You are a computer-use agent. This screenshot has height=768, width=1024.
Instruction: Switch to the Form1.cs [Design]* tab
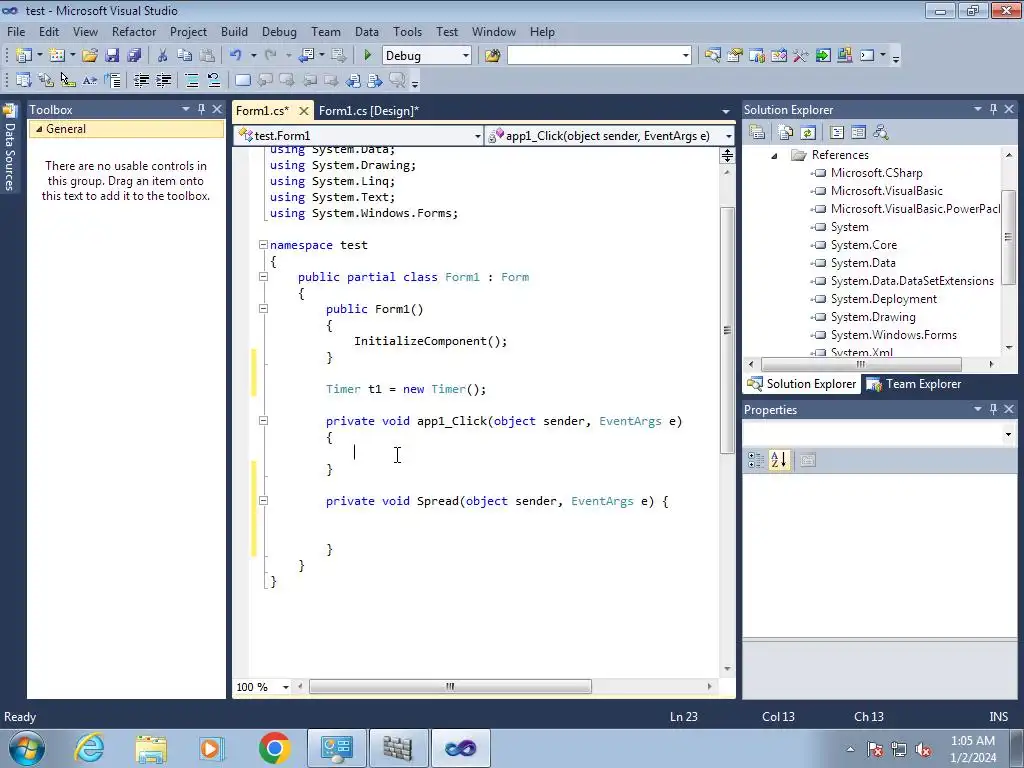[369, 110]
